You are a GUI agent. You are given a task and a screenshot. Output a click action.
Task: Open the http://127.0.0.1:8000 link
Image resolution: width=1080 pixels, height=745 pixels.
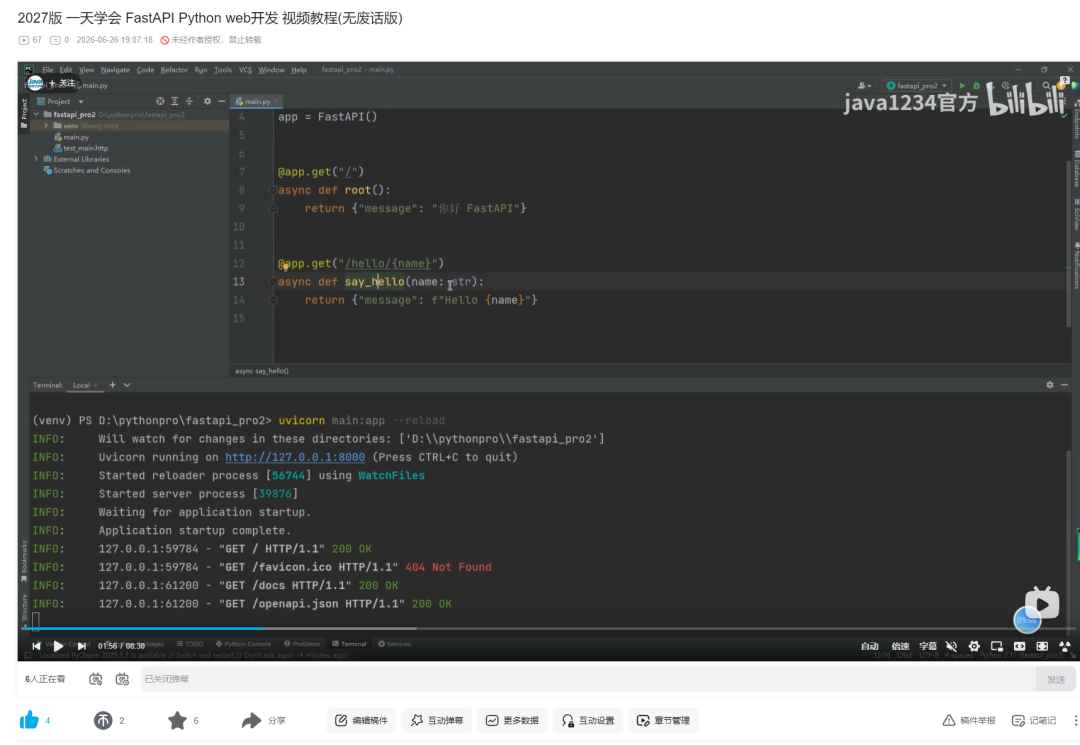tap(295, 457)
